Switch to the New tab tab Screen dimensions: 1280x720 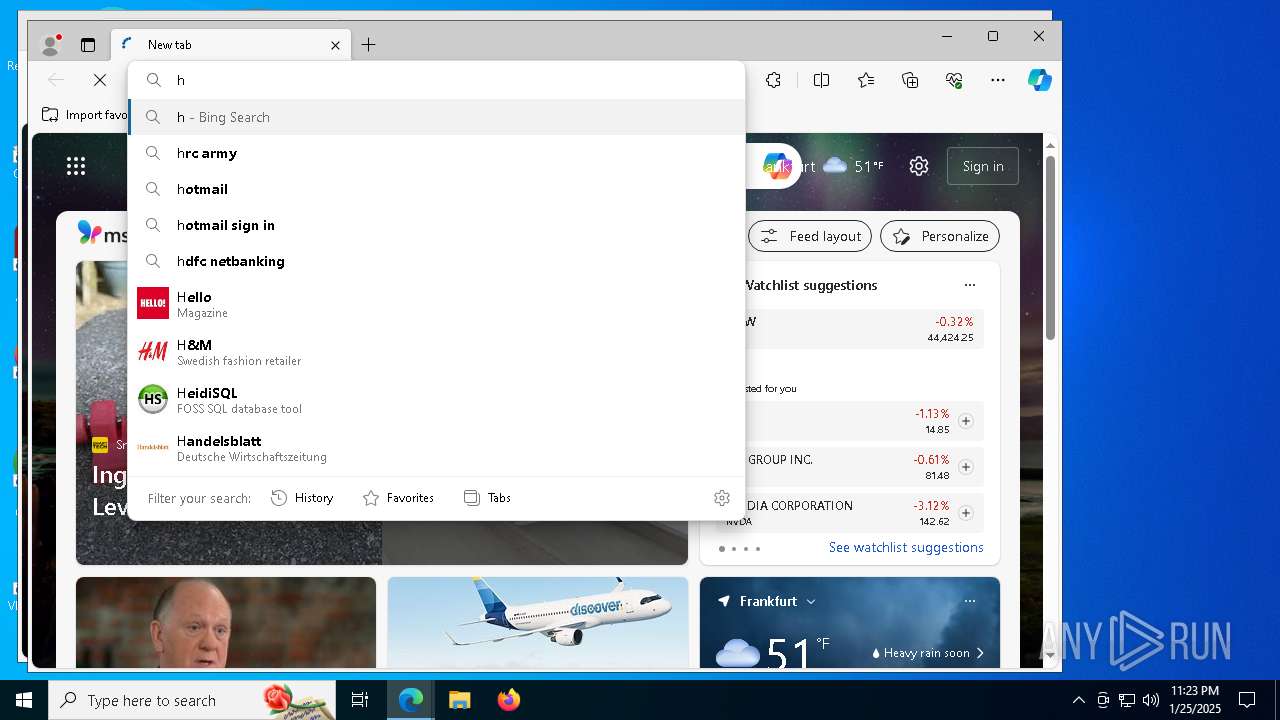tap(231, 45)
